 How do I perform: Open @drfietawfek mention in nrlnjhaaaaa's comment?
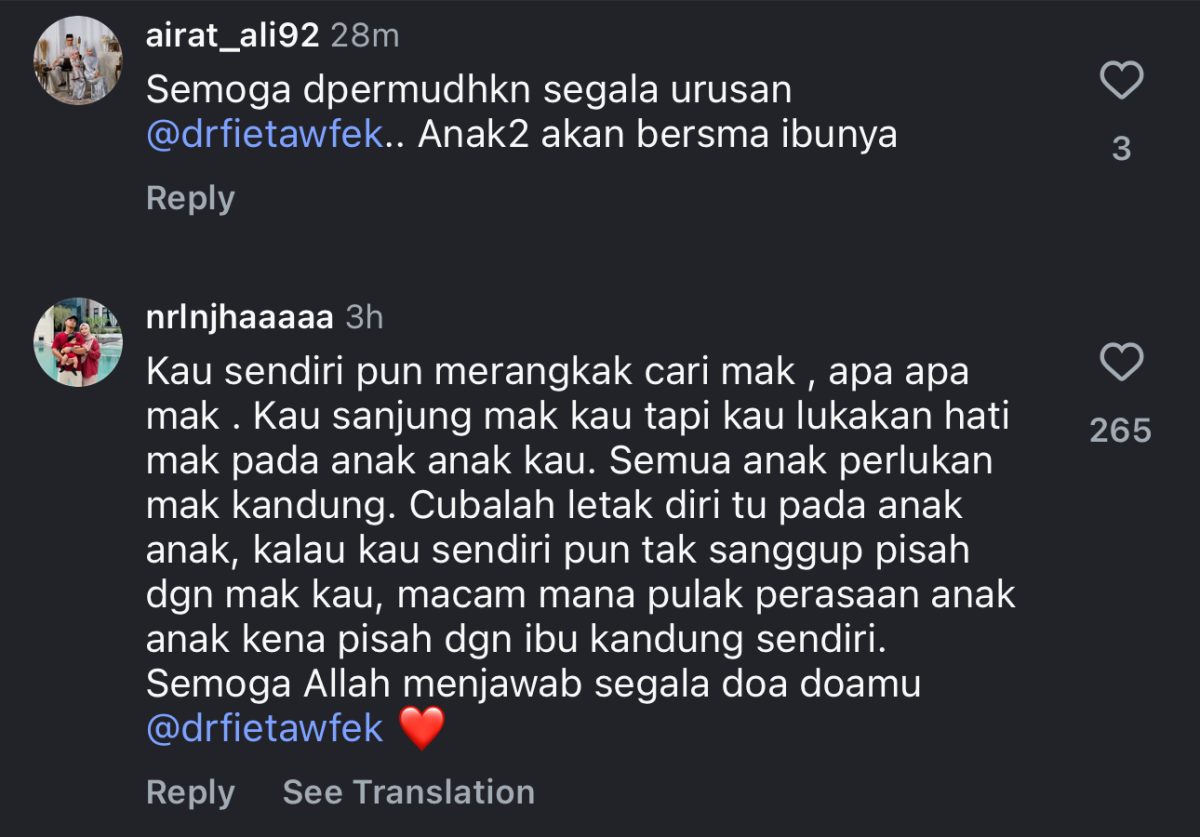click(x=265, y=728)
